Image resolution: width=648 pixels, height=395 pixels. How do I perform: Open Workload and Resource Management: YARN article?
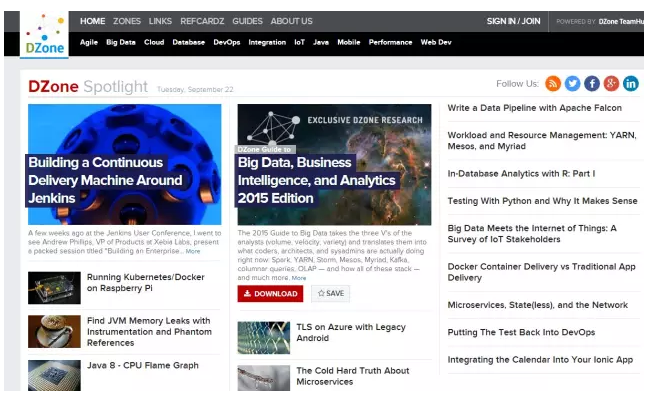tap(542, 140)
